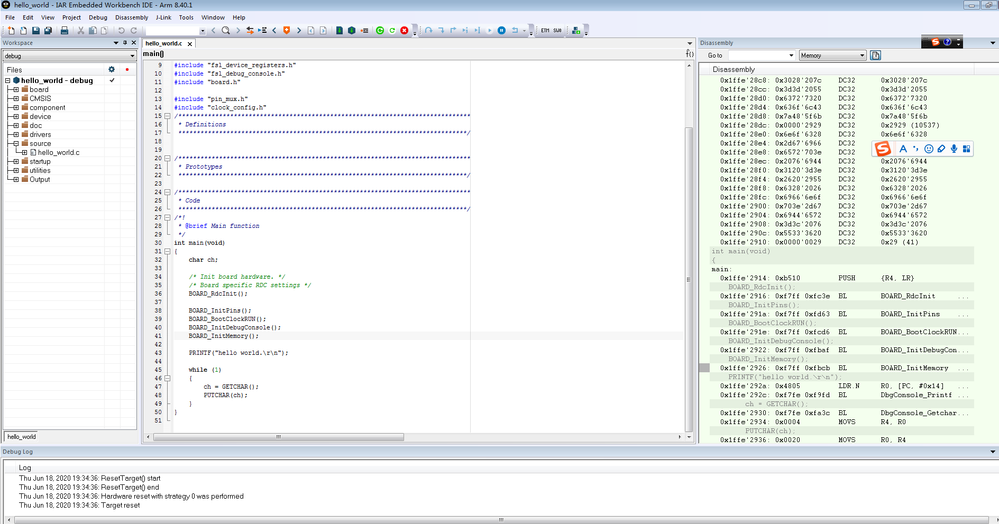999x524 pixels.
Task: Toggle mixed-mode icon beside Memory dropdown
Action: click(875, 56)
